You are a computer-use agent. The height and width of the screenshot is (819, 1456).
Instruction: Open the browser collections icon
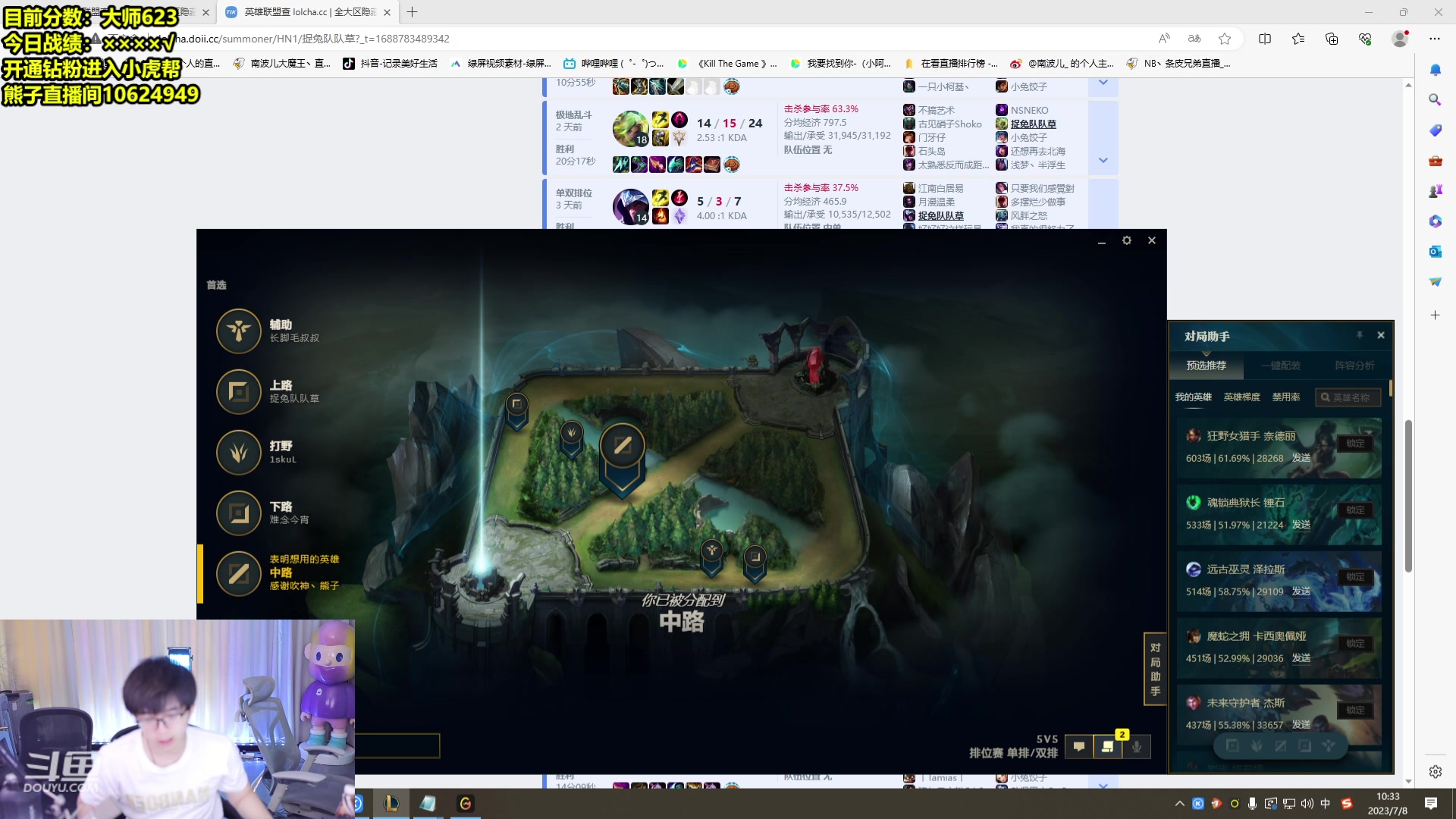1332,39
